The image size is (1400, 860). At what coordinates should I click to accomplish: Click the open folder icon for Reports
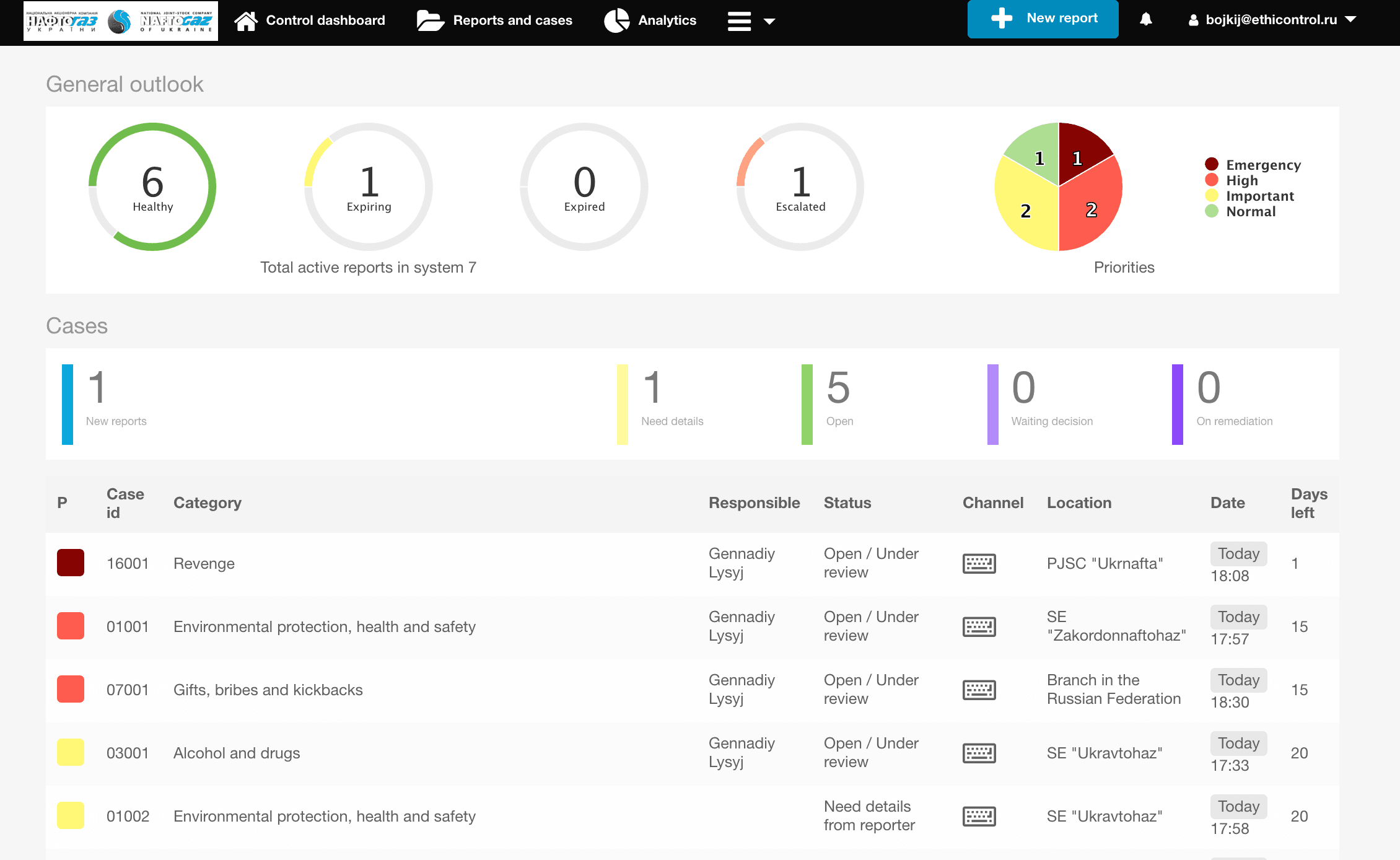(x=430, y=20)
